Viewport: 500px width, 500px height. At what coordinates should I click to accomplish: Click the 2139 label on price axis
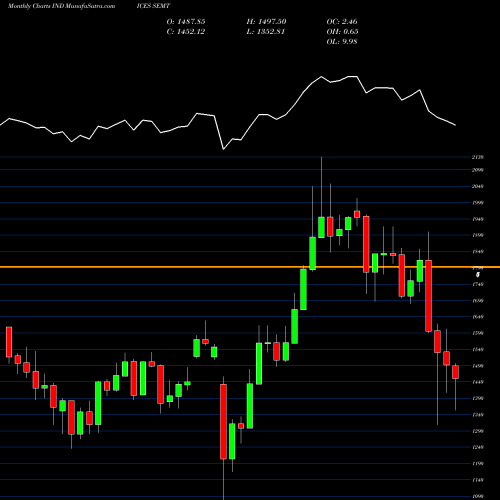(478, 157)
